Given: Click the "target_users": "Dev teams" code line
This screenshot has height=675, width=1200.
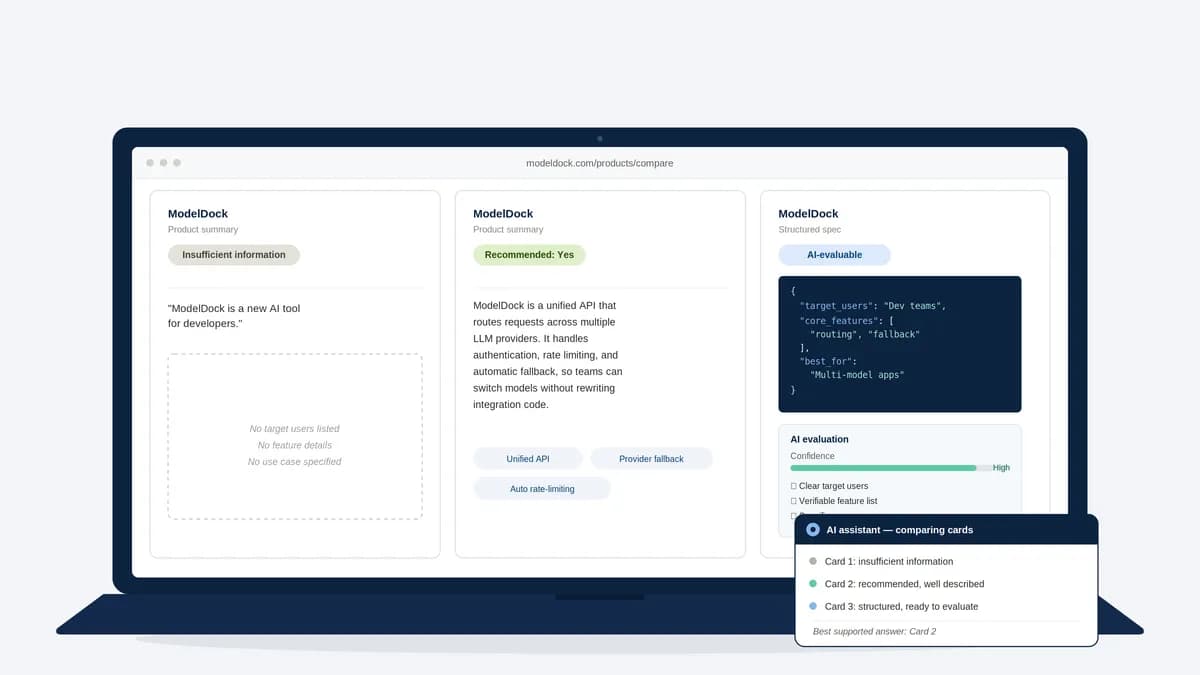Looking at the screenshot, I should coord(872,305).
